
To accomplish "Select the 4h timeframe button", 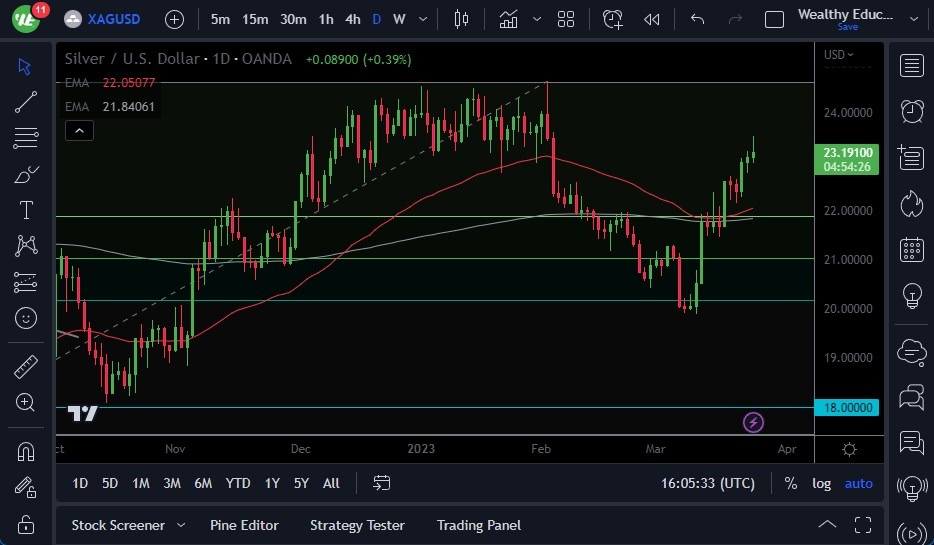I will [352, 19].
